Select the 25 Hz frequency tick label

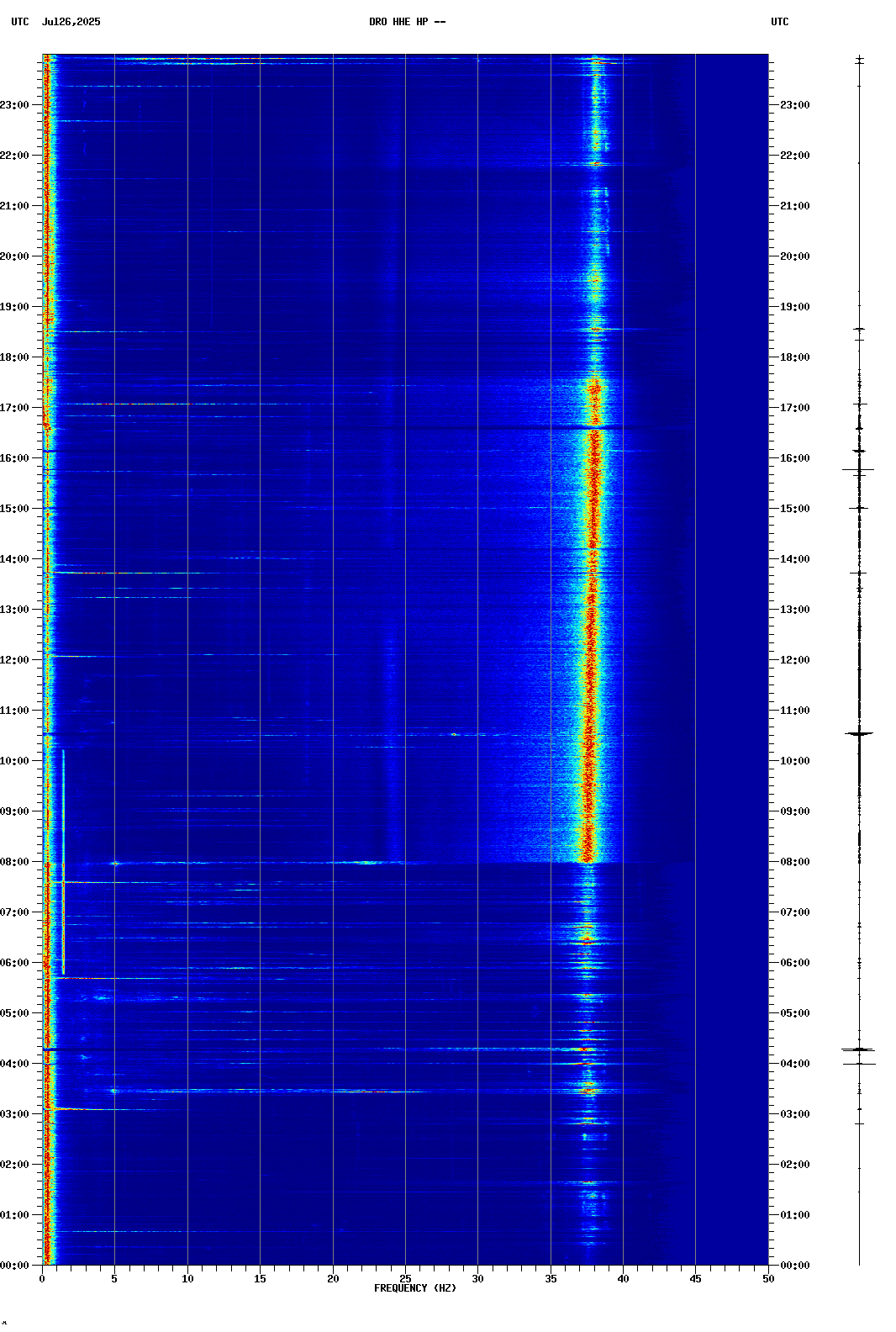(x=405, y=1279)
